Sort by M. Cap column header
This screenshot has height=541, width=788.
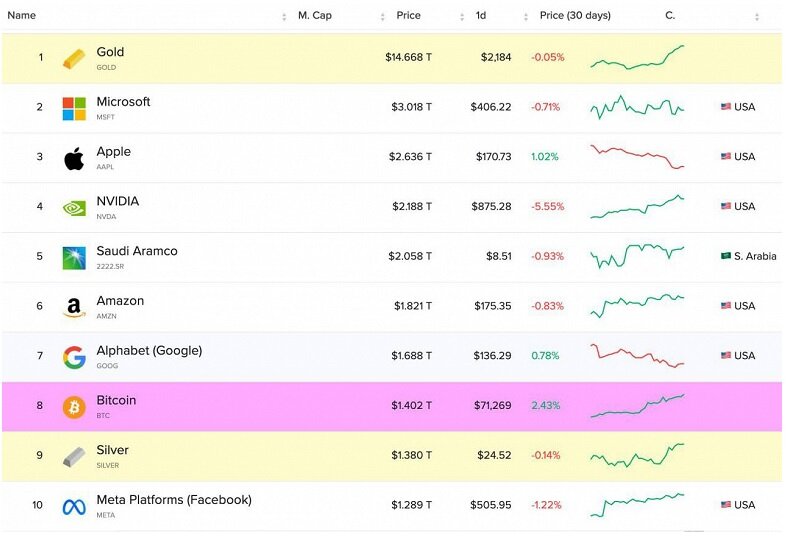[x=315, y=16]
